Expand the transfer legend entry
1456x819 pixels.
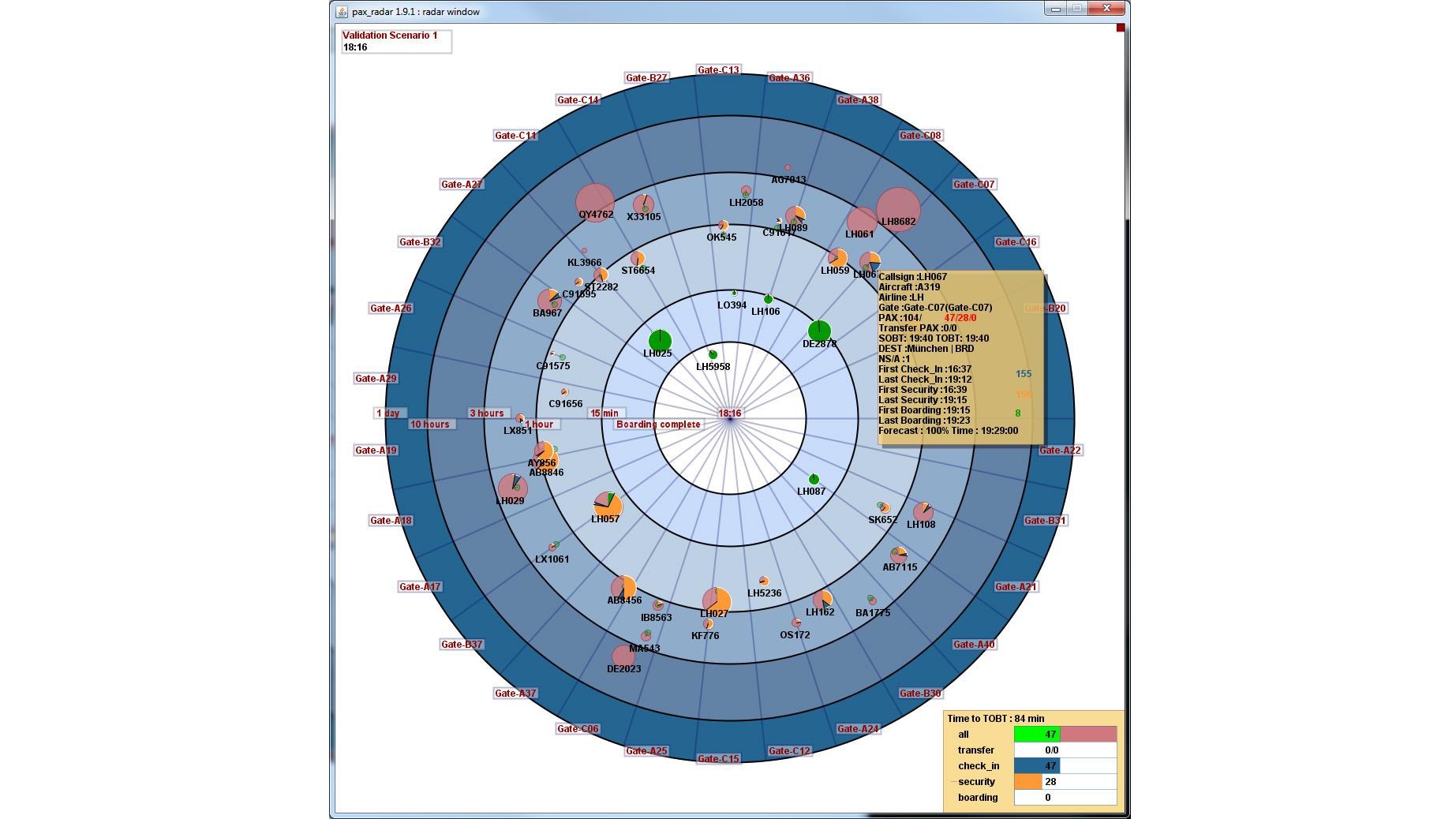(x=979, y=750)
